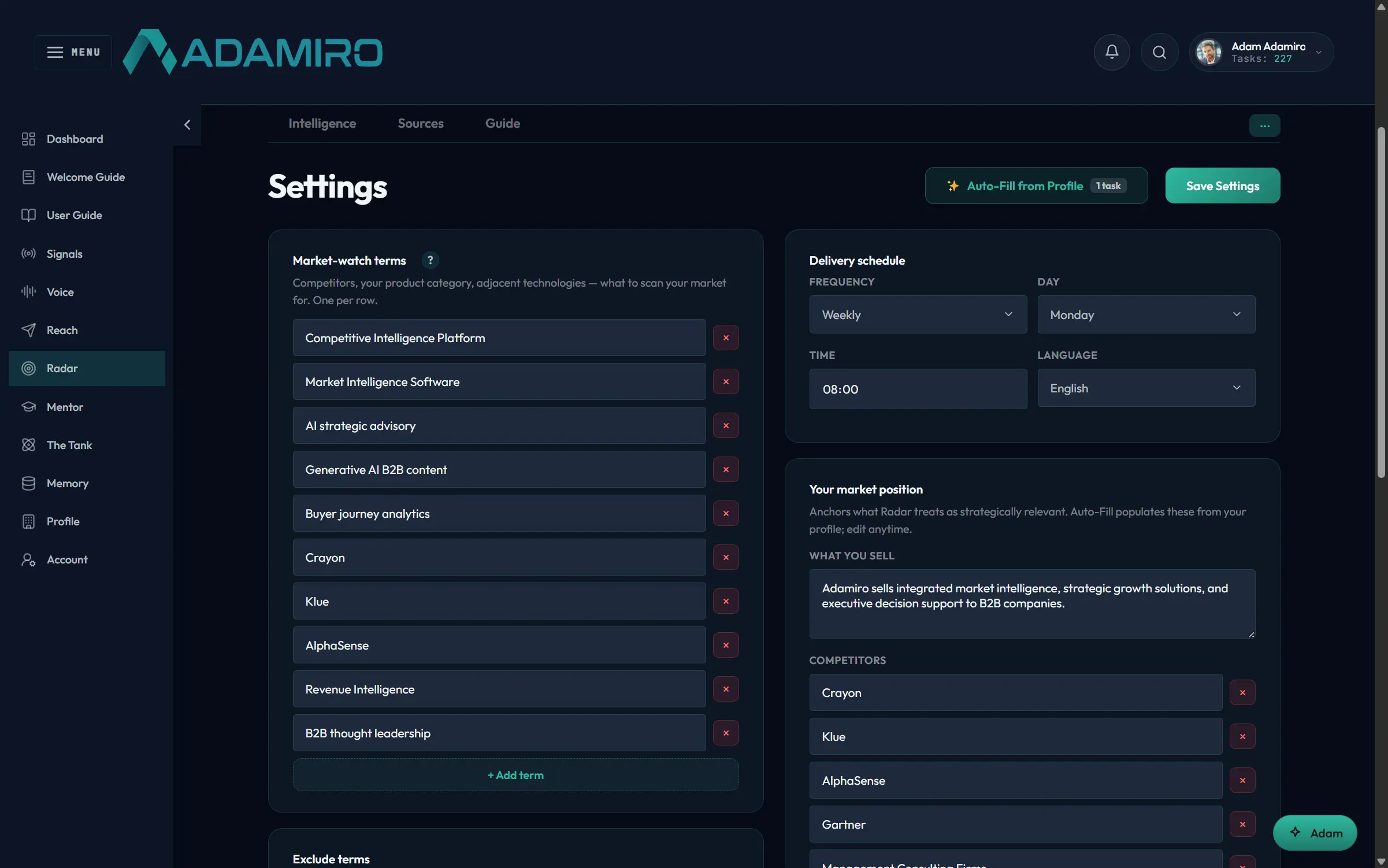Open the three-dots options button
Screen dimensions: 1388x868
click(1264, 125)
